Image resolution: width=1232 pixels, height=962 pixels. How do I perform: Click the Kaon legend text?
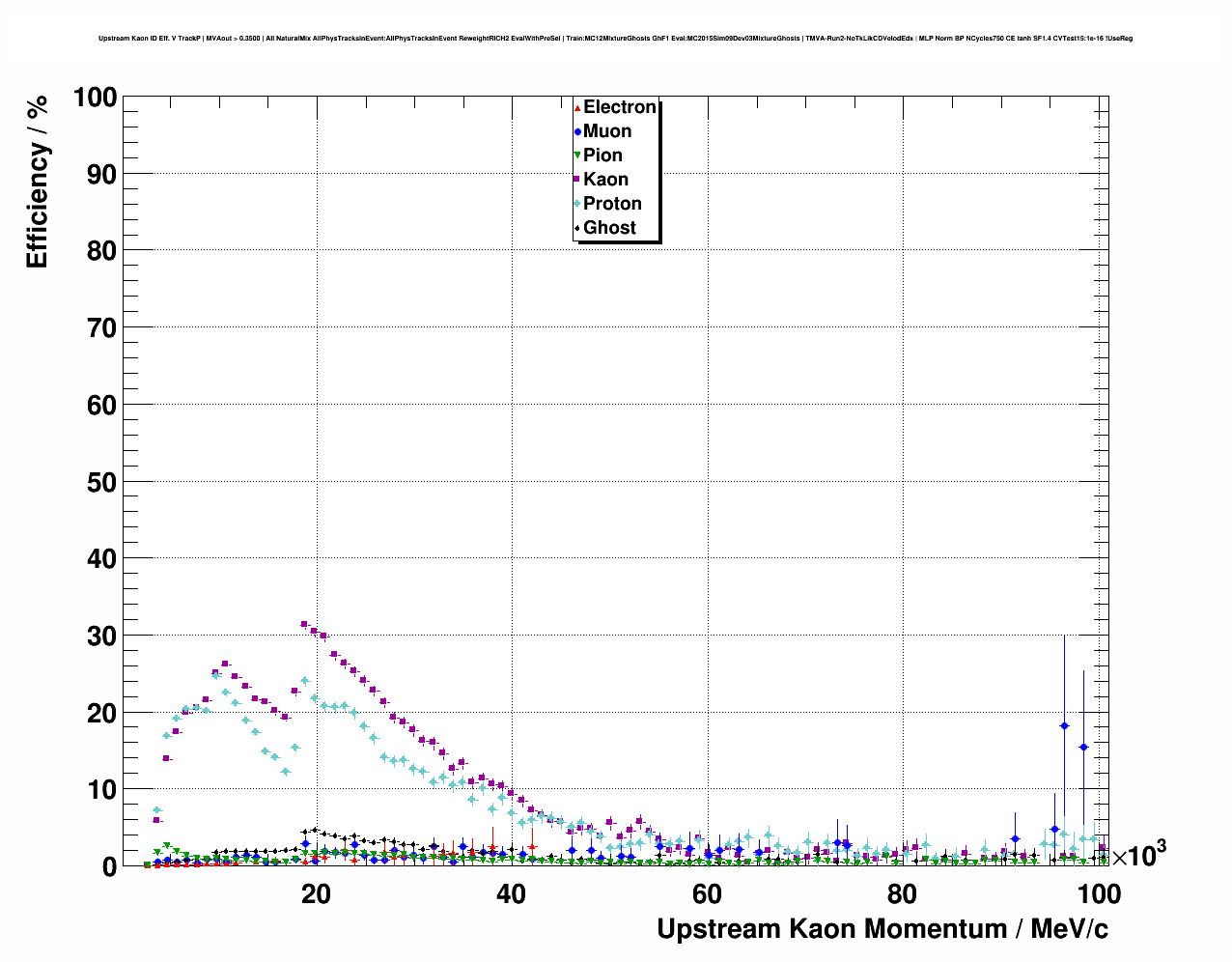click(605, 180)
